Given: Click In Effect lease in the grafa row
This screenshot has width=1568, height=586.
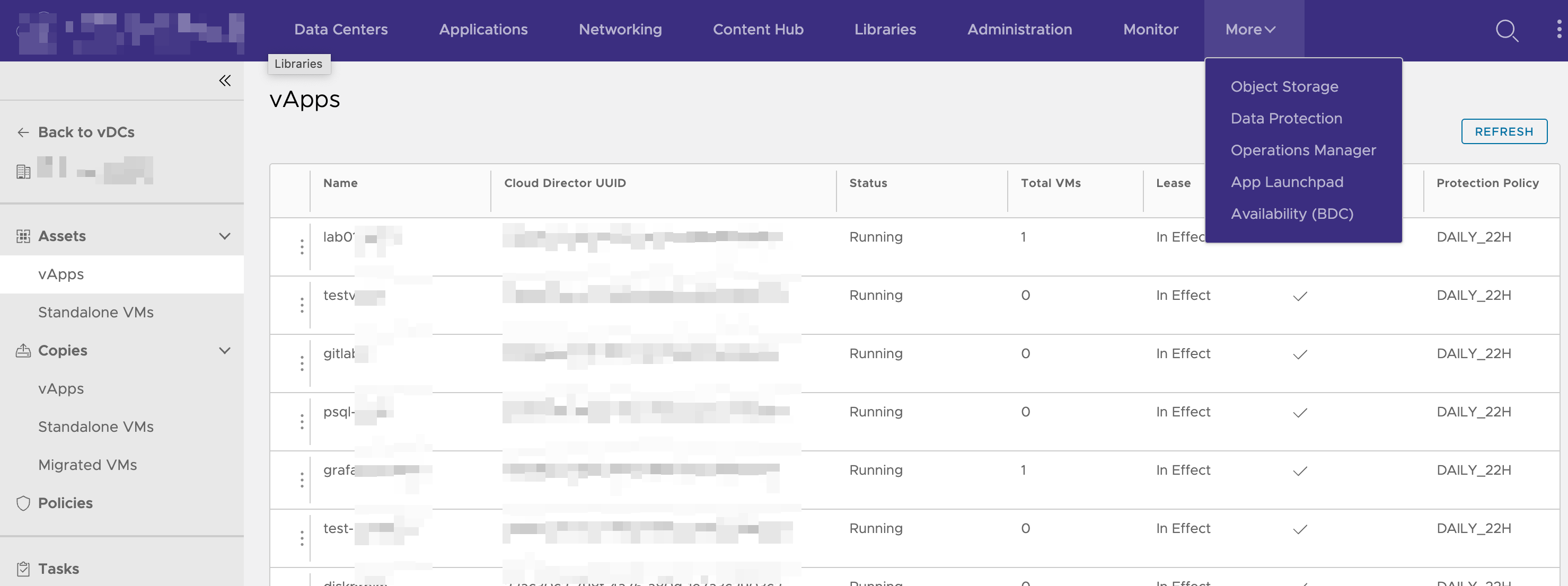Looking at the screenshot, I should [x=1183, y=470].
